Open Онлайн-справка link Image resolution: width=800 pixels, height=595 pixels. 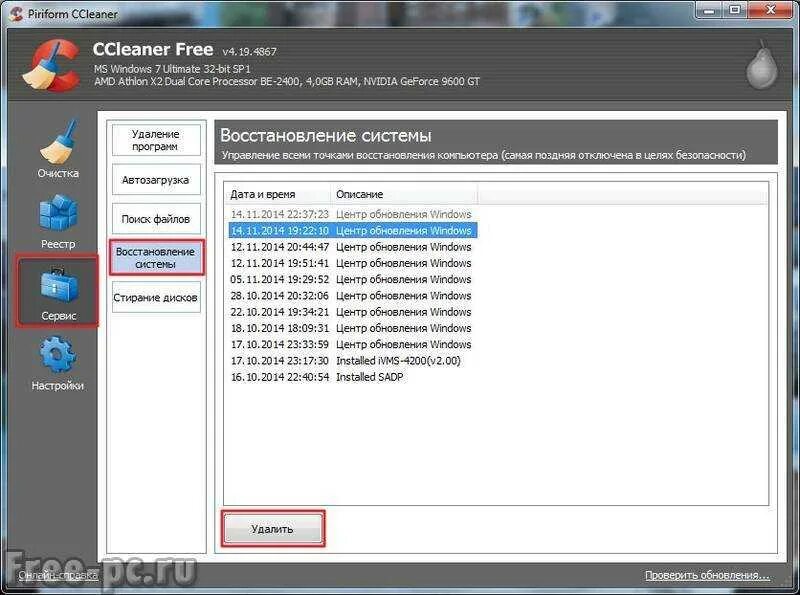(x=58, y=575)
